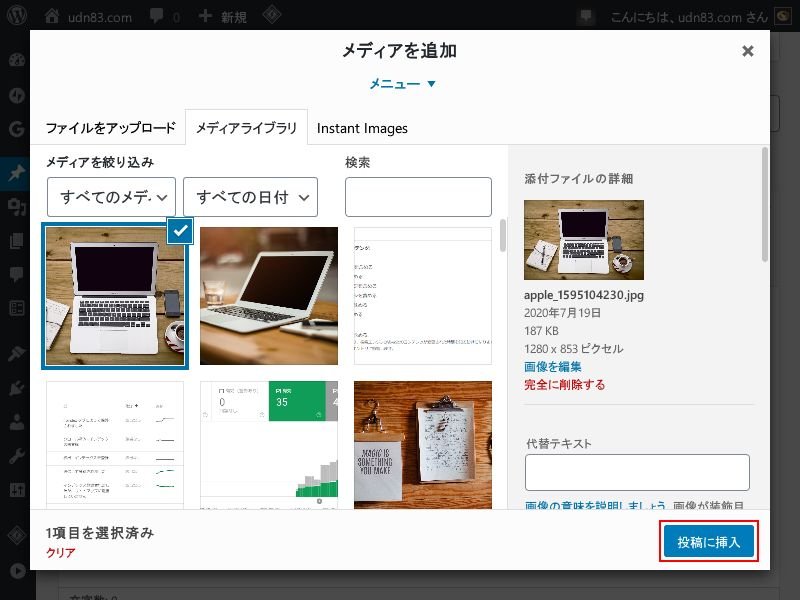Screen dimensions: 800x600
Task: Expand the メニュー dropdown
Action: point(402,84)
